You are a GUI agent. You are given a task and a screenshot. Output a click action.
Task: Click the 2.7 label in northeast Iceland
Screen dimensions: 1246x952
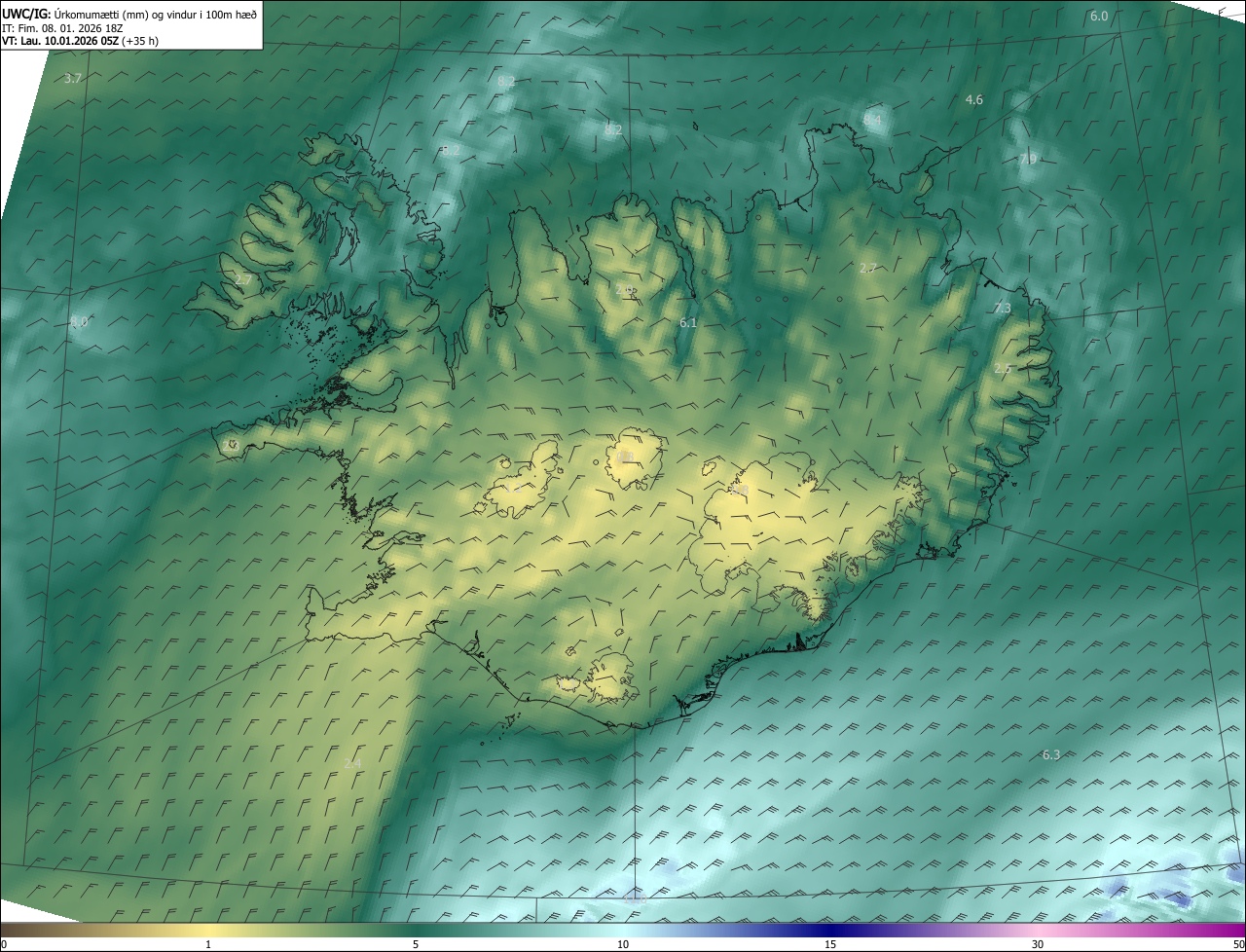pos(868,268)
